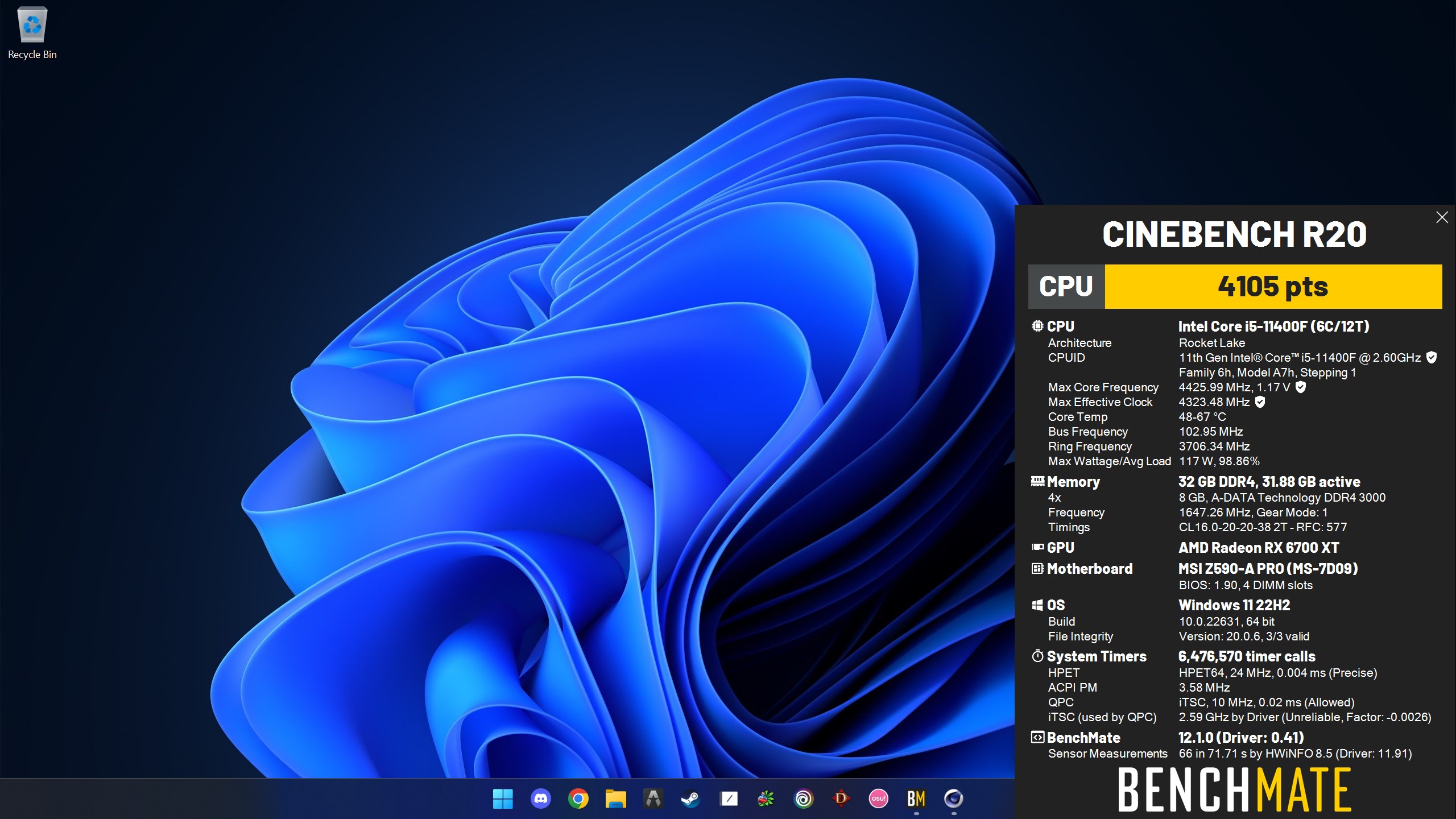Switch to Cinebench in the taskbar
This screenshot has width=1456, height=819.
(954, 799)
